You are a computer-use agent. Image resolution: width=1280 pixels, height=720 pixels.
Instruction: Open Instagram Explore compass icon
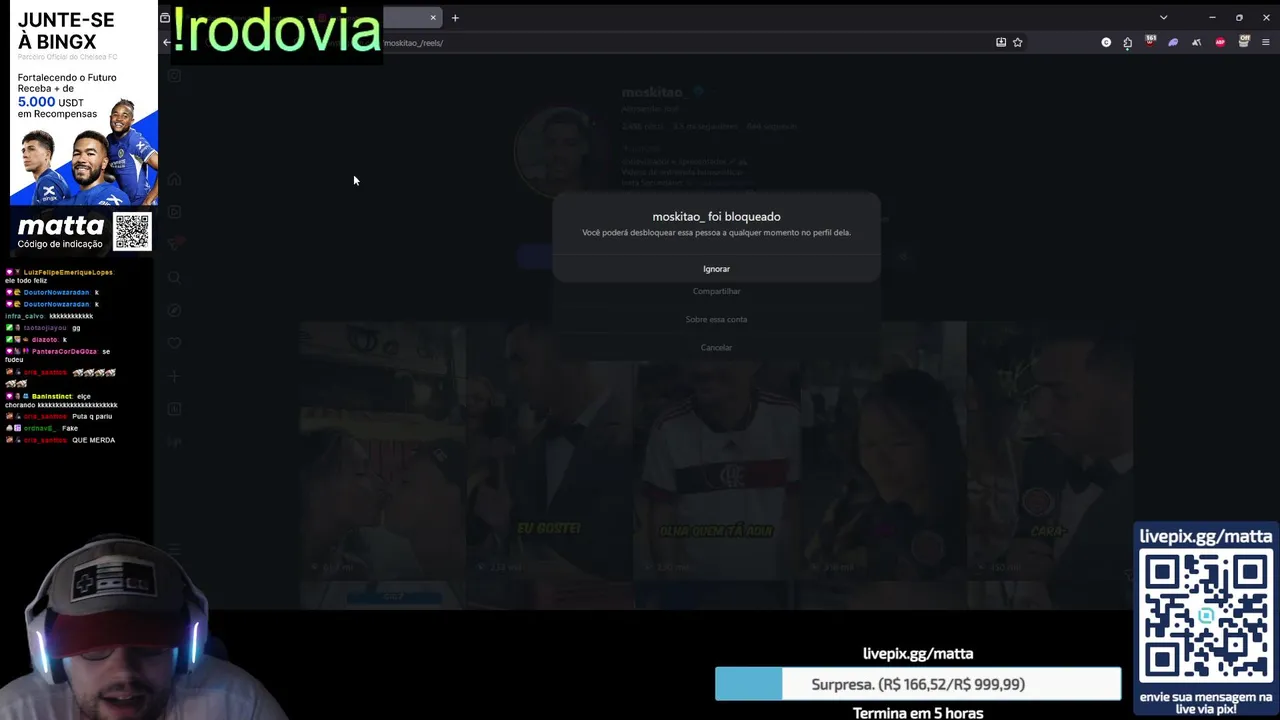pyautogui.click(x=174, y=310)
